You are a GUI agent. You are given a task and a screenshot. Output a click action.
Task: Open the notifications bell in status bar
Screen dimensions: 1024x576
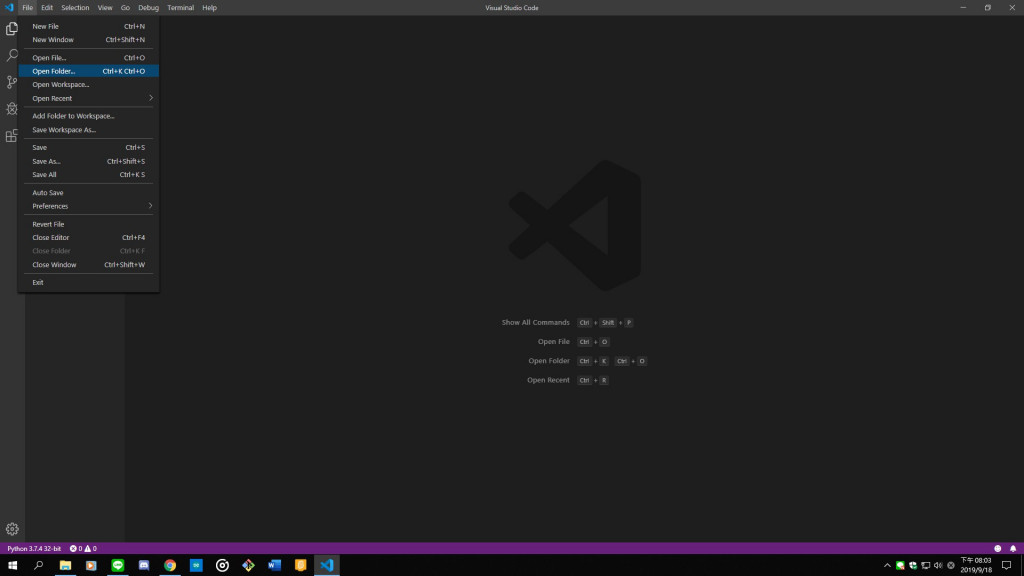coord(1013,549)
